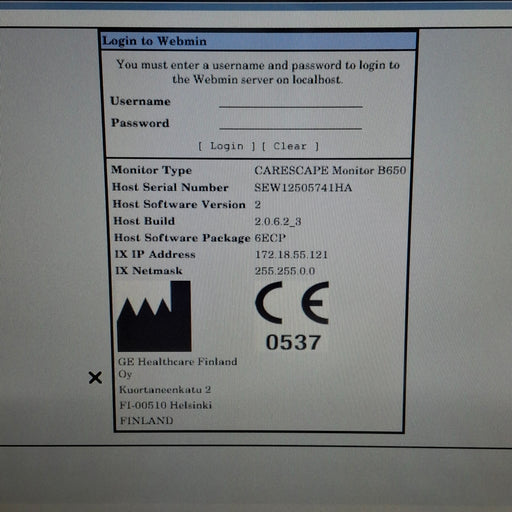Click the 'IX IP Address' label
512x512 pixels.
click(155, 254)
